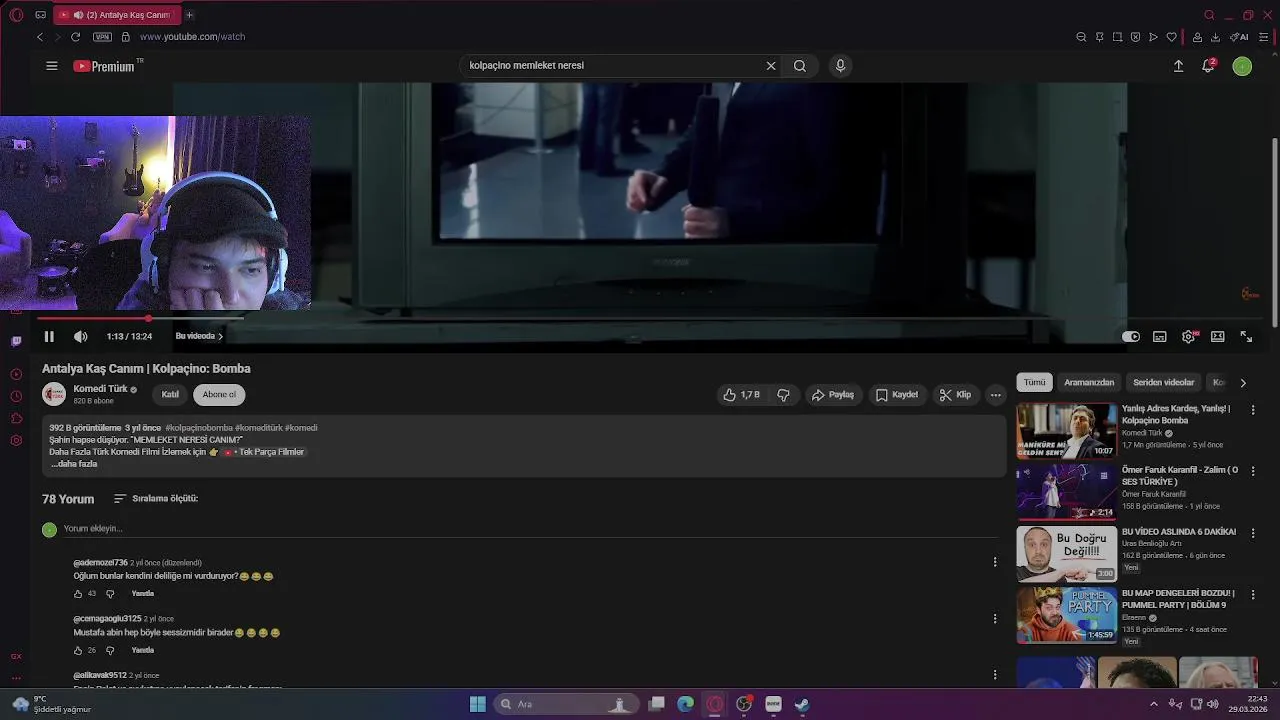The width and height of the screenshot is (1280, 720).
Task: Open the green account avatar menu
Action: [1242, 66]
